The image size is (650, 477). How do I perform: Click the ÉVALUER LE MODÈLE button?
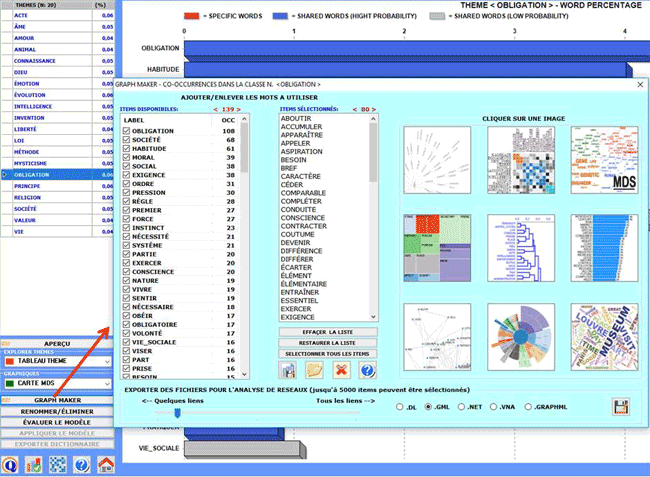57,422
